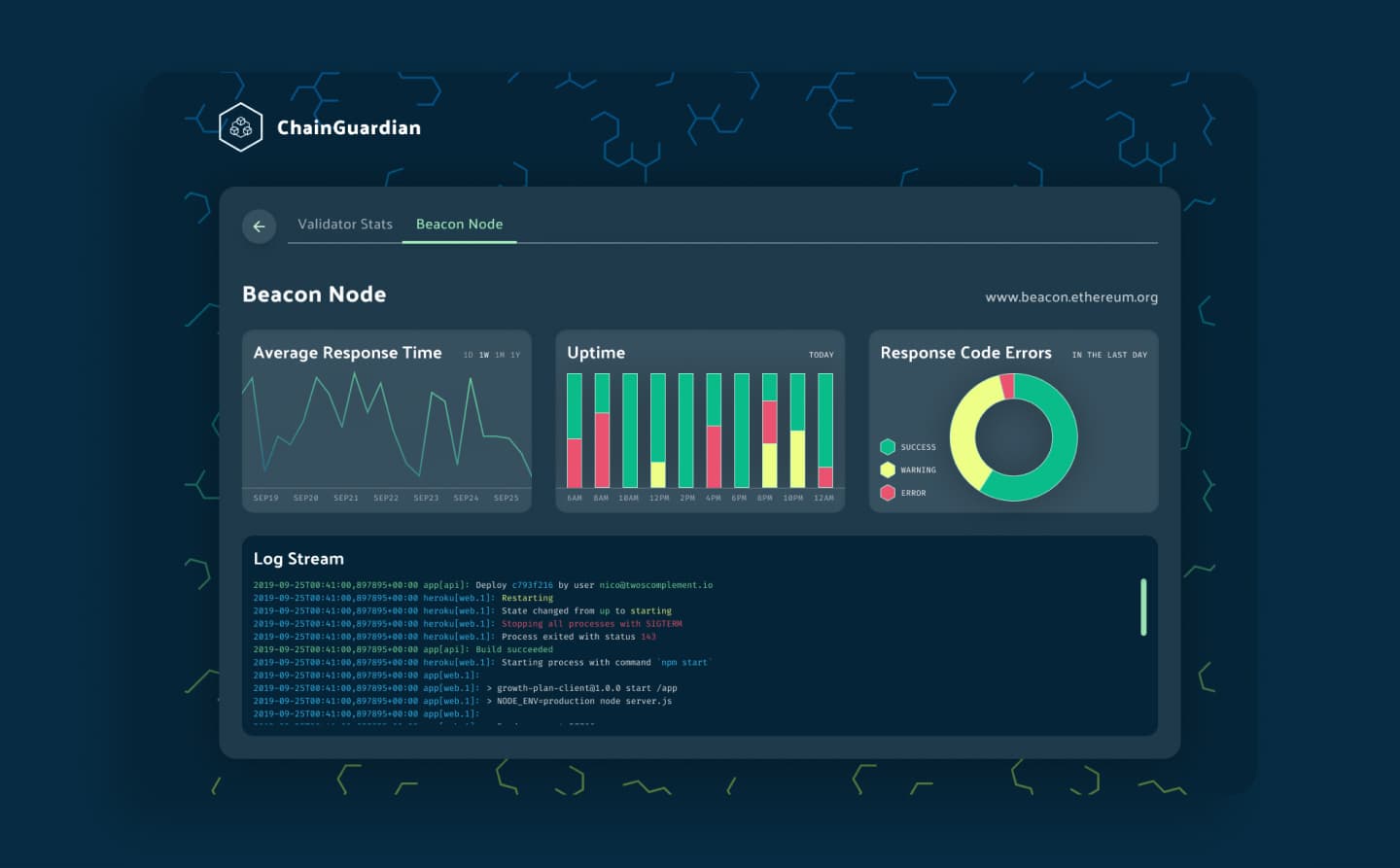This screenshot has width=1400, height=868.
Task: Go back using the arrow button
Action: coord(259,226)
